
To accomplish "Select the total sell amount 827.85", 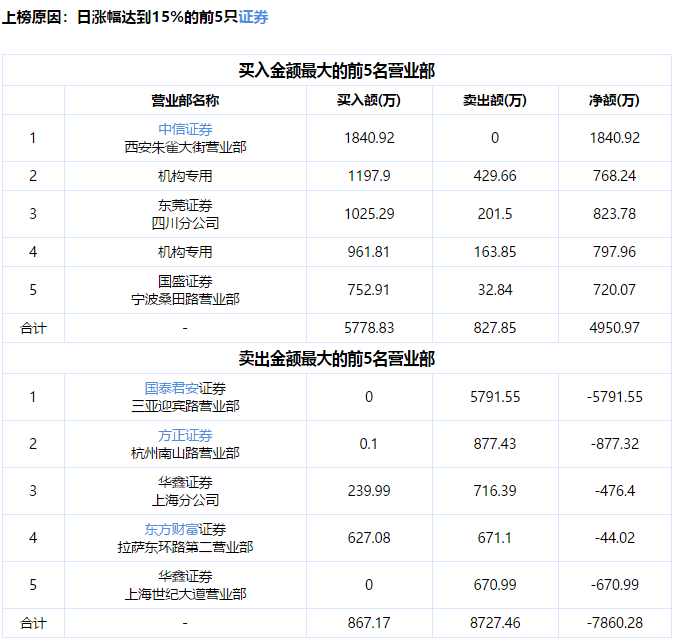I will (495, 328).
